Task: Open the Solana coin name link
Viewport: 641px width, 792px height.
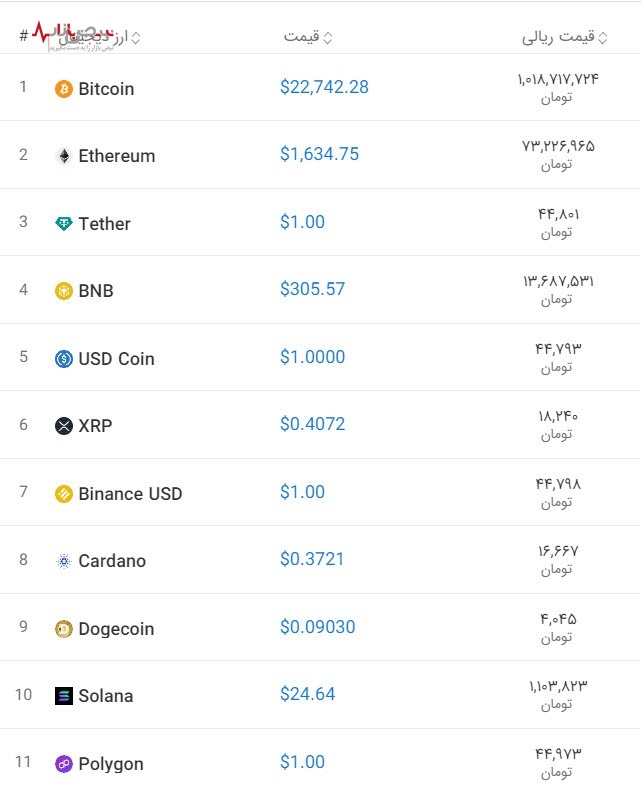Action: point(105,696)
